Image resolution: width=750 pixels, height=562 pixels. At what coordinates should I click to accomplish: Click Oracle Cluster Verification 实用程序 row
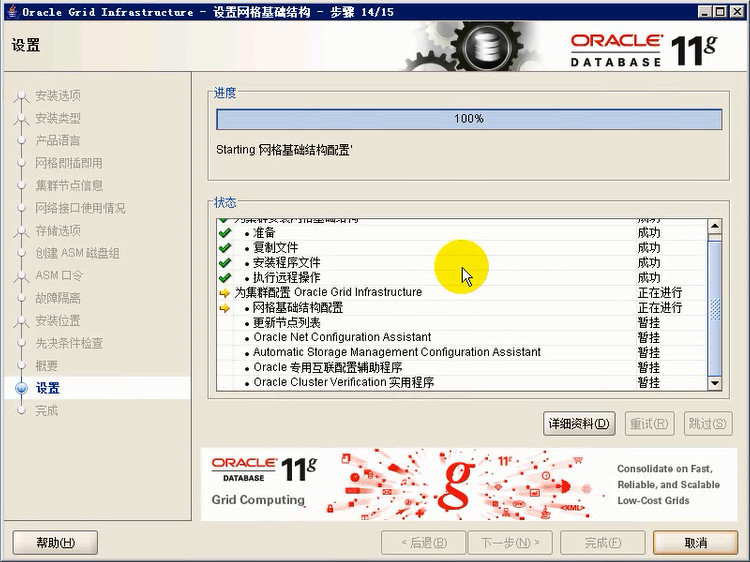coord(462,383)
